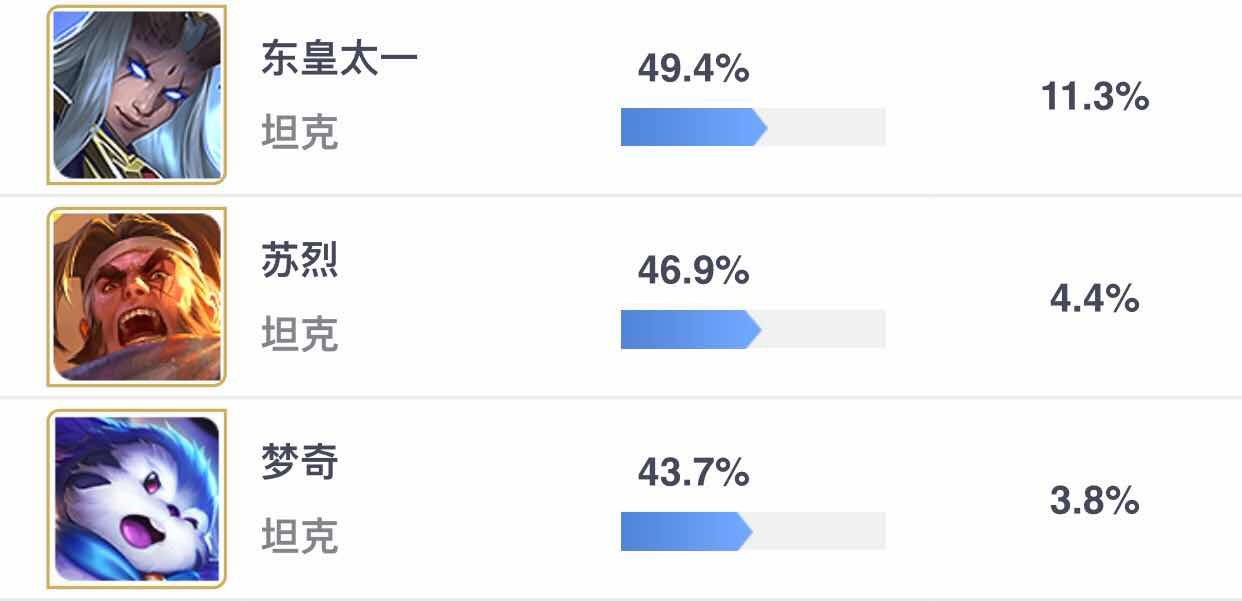The width and height of the screenshot is (1242, 601).
Task: Click the progress bar under 43.7%
Action: [x=753, y=531]
